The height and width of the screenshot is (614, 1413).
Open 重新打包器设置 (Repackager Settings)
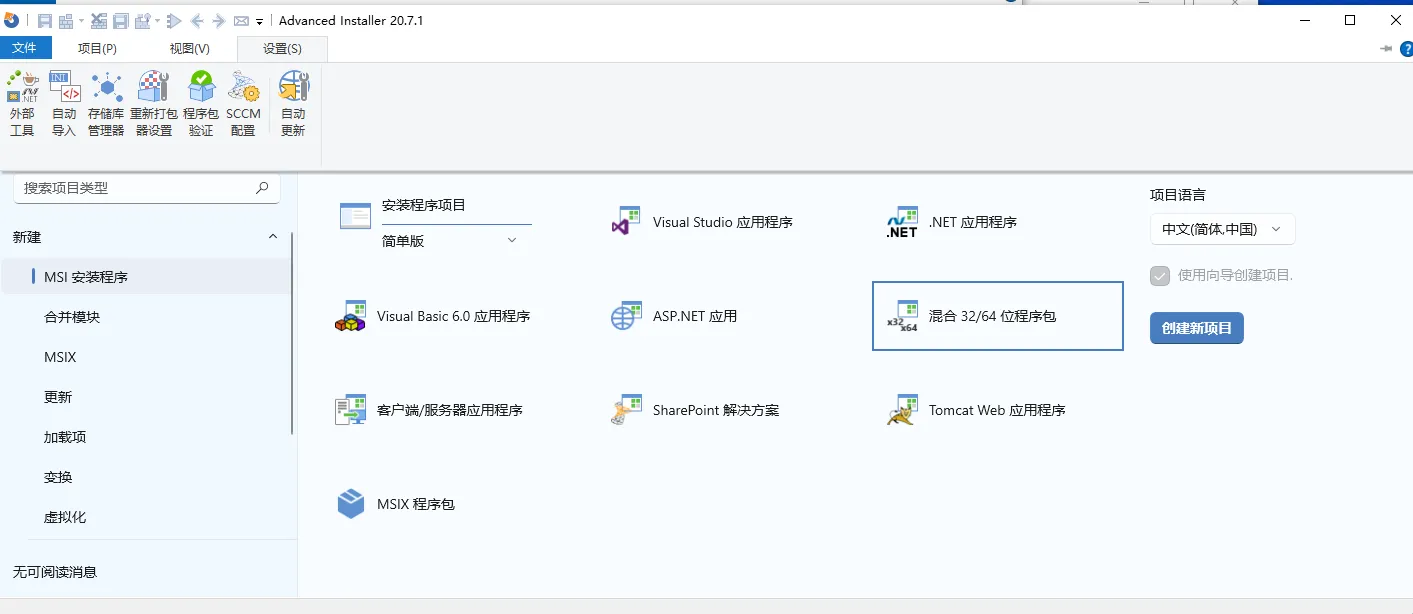coord(153,100)
